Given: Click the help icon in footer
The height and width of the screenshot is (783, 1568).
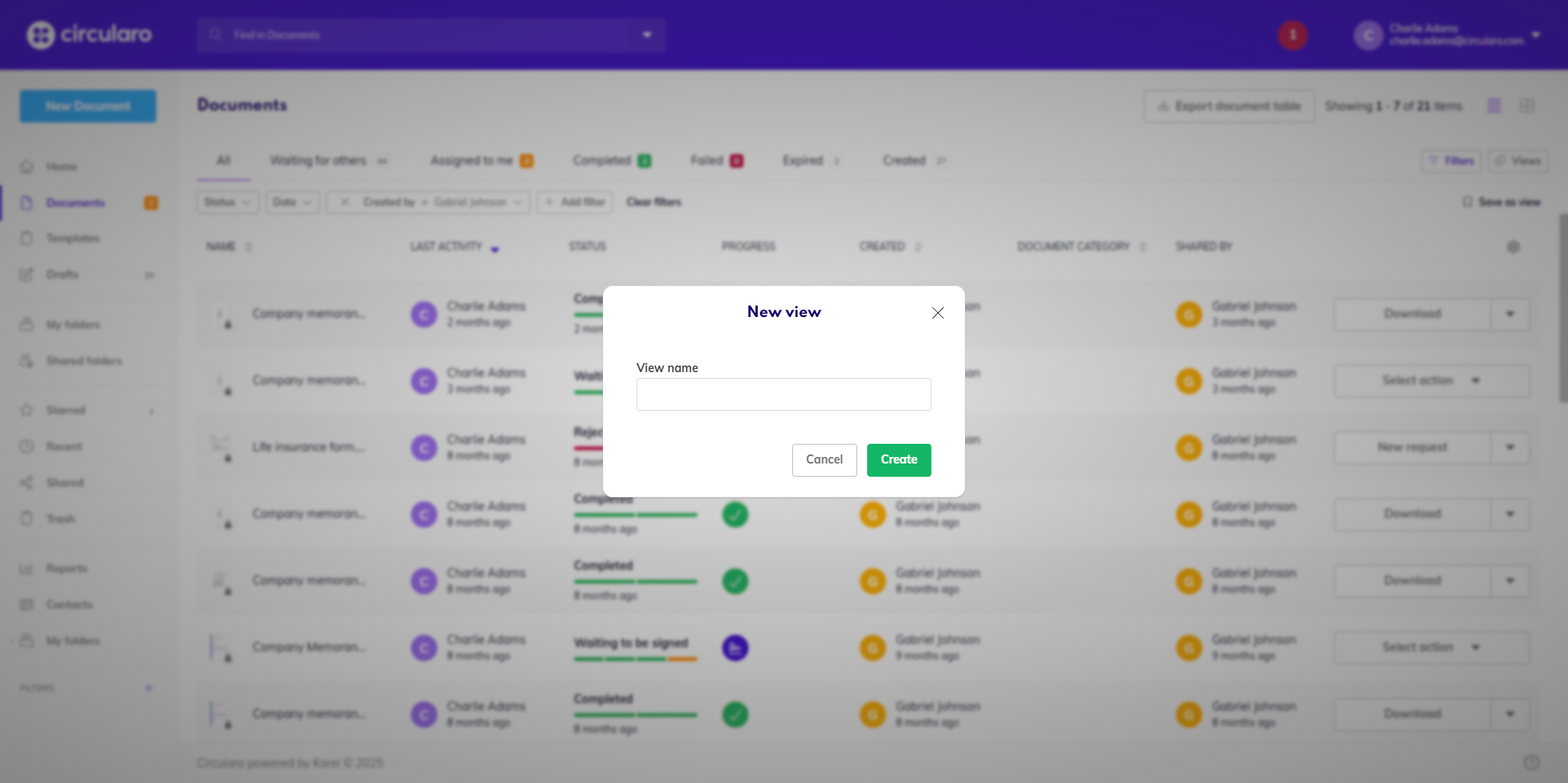Looking at the screenshot, I should [x=1531, y=762].
